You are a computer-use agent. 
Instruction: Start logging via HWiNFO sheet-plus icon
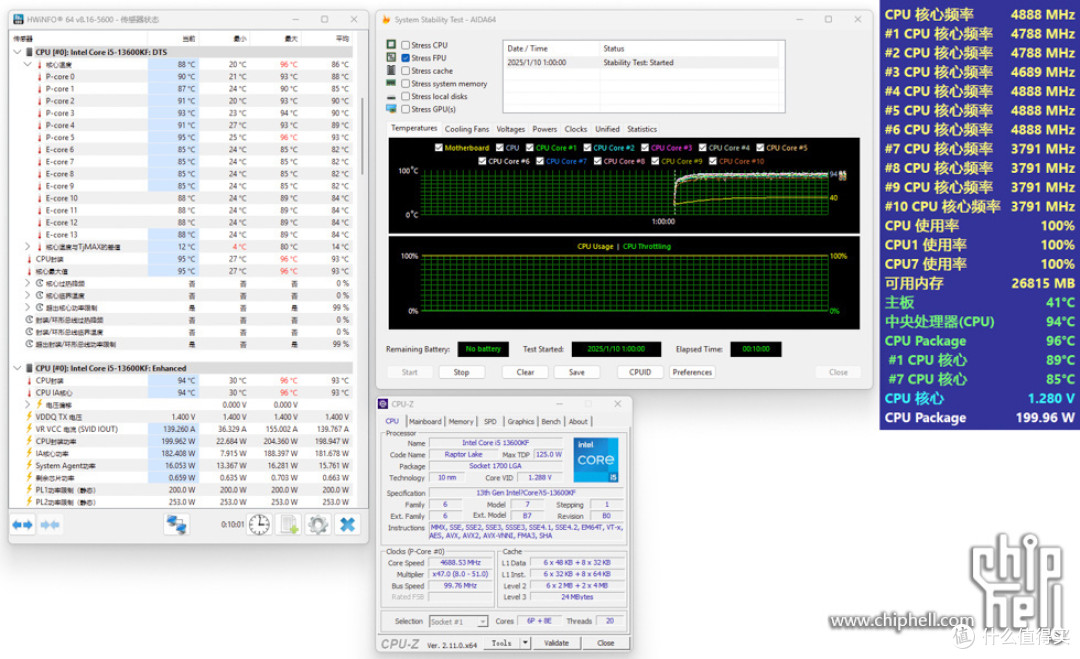pyautogui.click(x=289, y=525)
